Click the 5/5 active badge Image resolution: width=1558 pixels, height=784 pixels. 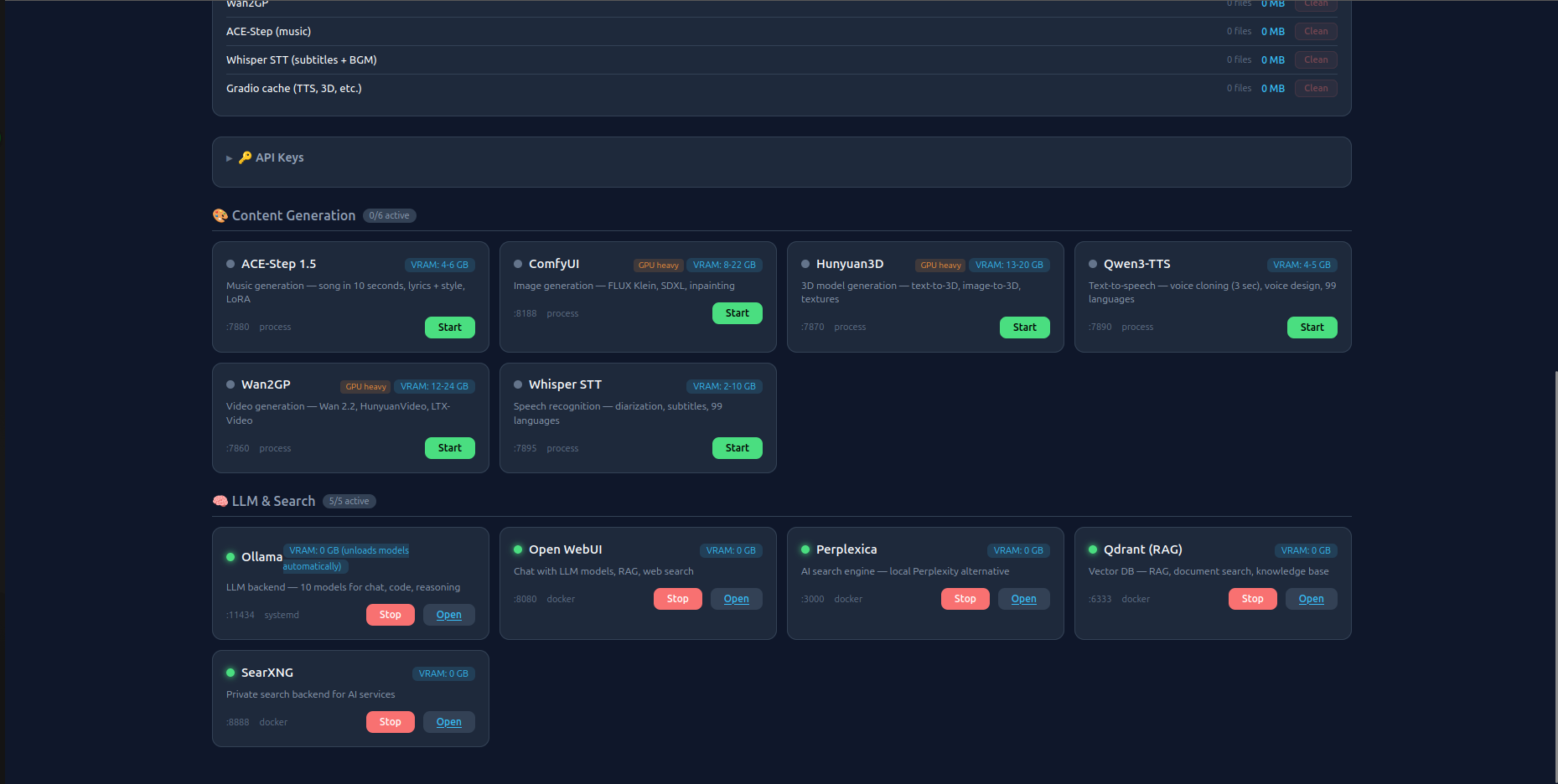pyautogui.click(x=349, y=502)
